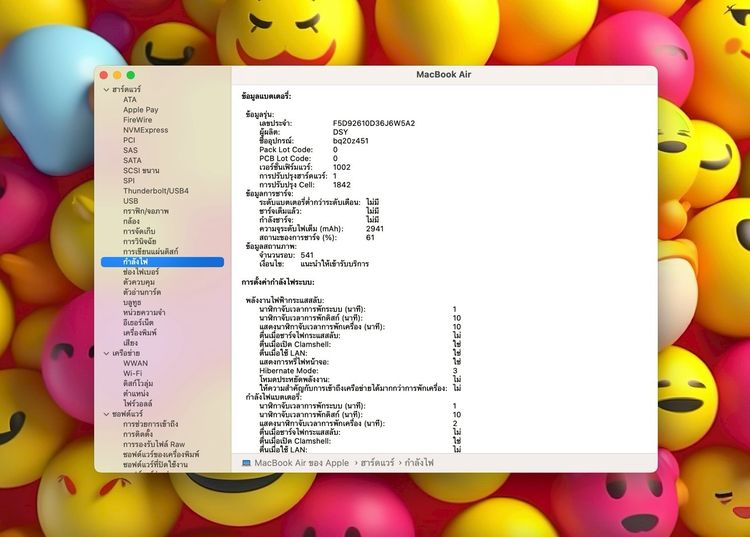Select กล้อง in the sidebar
750x537 pixels.
coord(131,221)
